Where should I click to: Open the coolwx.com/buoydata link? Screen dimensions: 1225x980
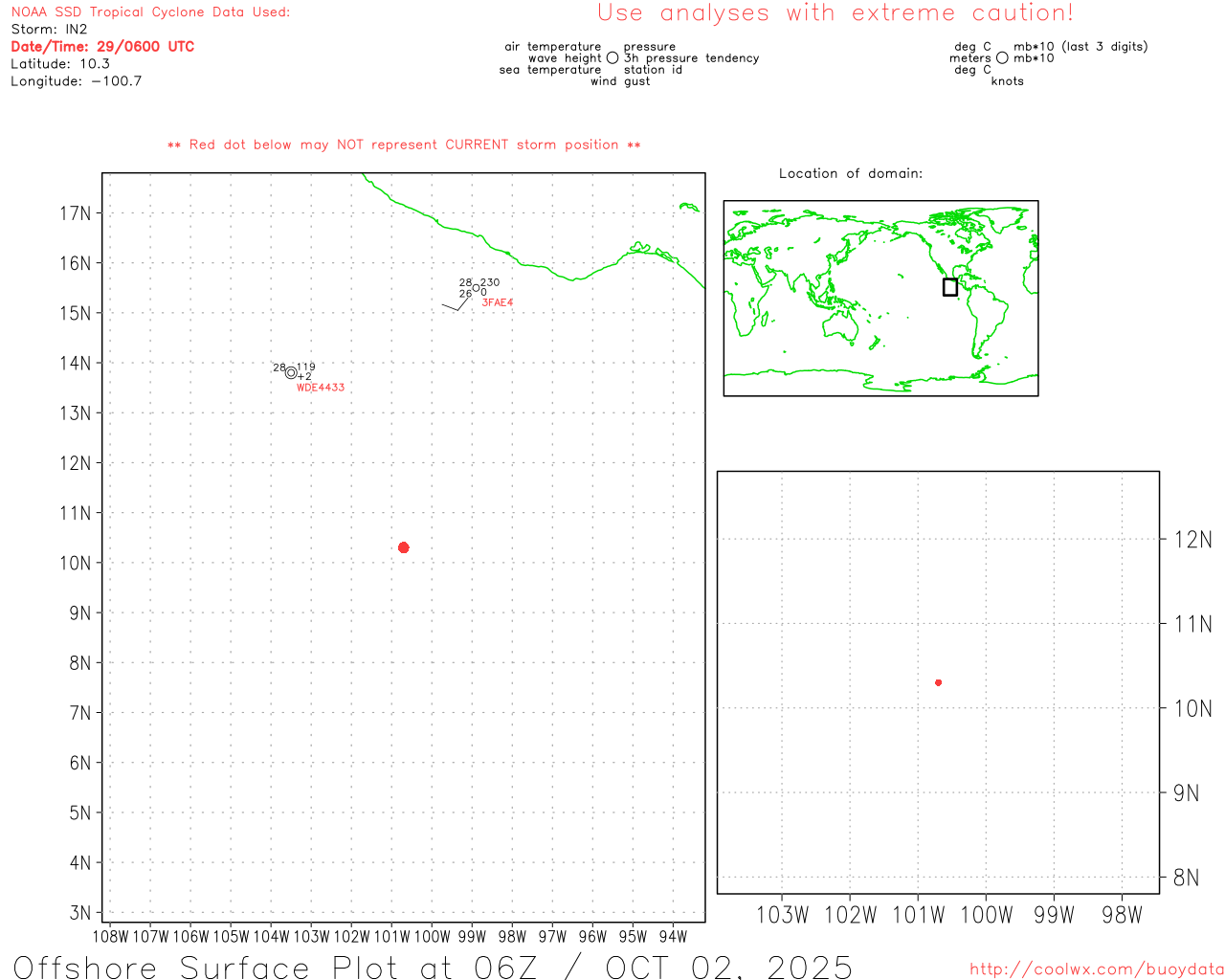pyautogui.click(x=1097, y=969)
